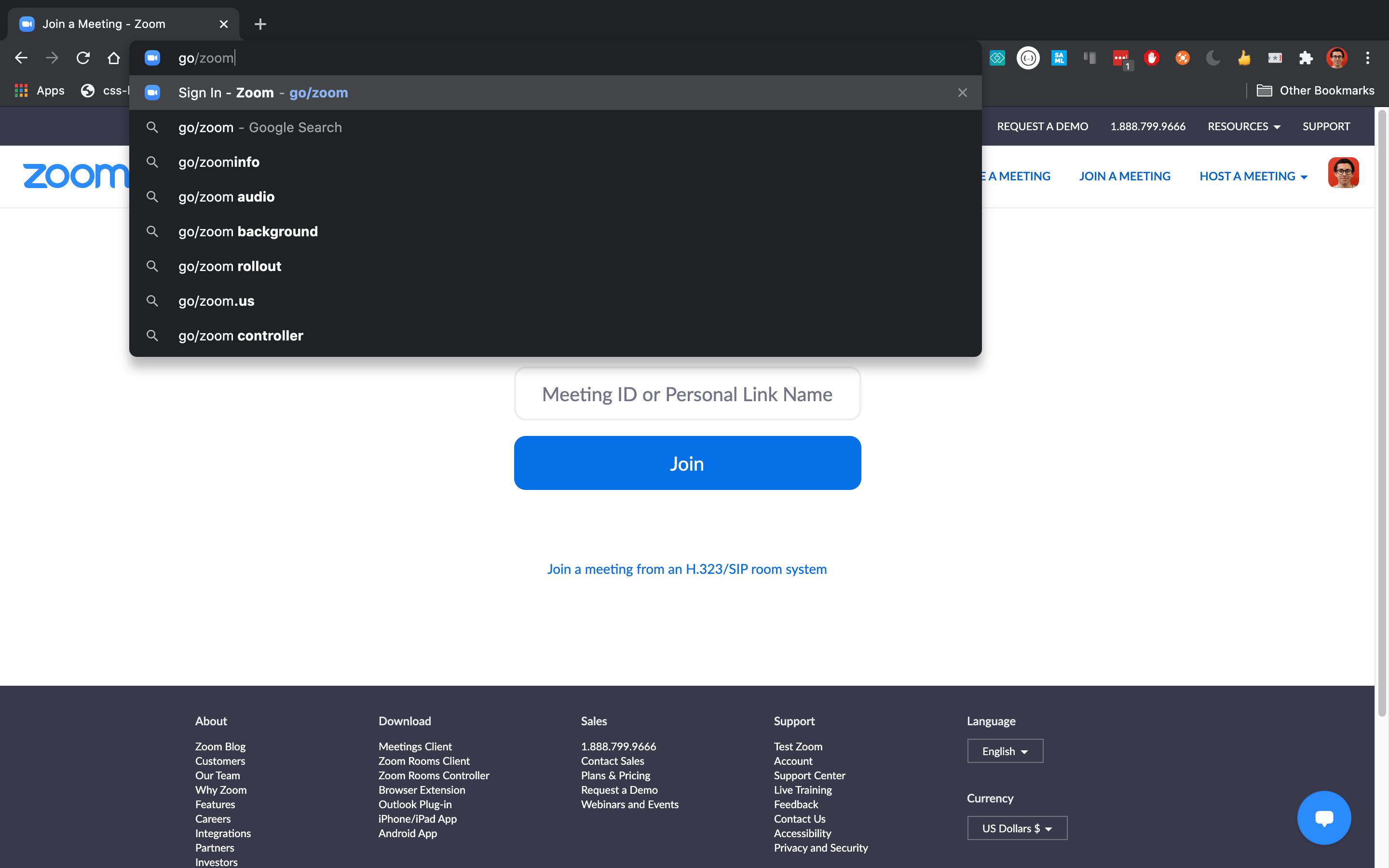Select the go/zoominfo suggestion

click(218, 163)
